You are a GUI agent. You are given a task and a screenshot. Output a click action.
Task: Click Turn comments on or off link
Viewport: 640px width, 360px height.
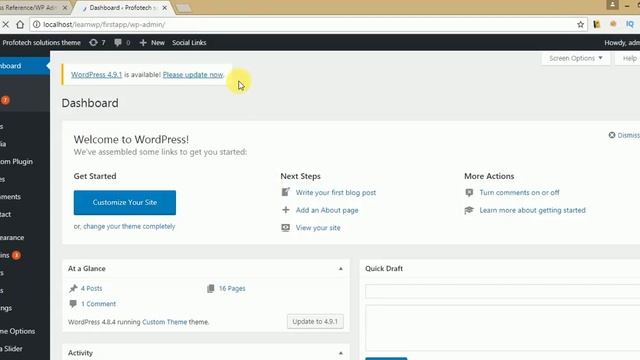click(x=519, y=193)
